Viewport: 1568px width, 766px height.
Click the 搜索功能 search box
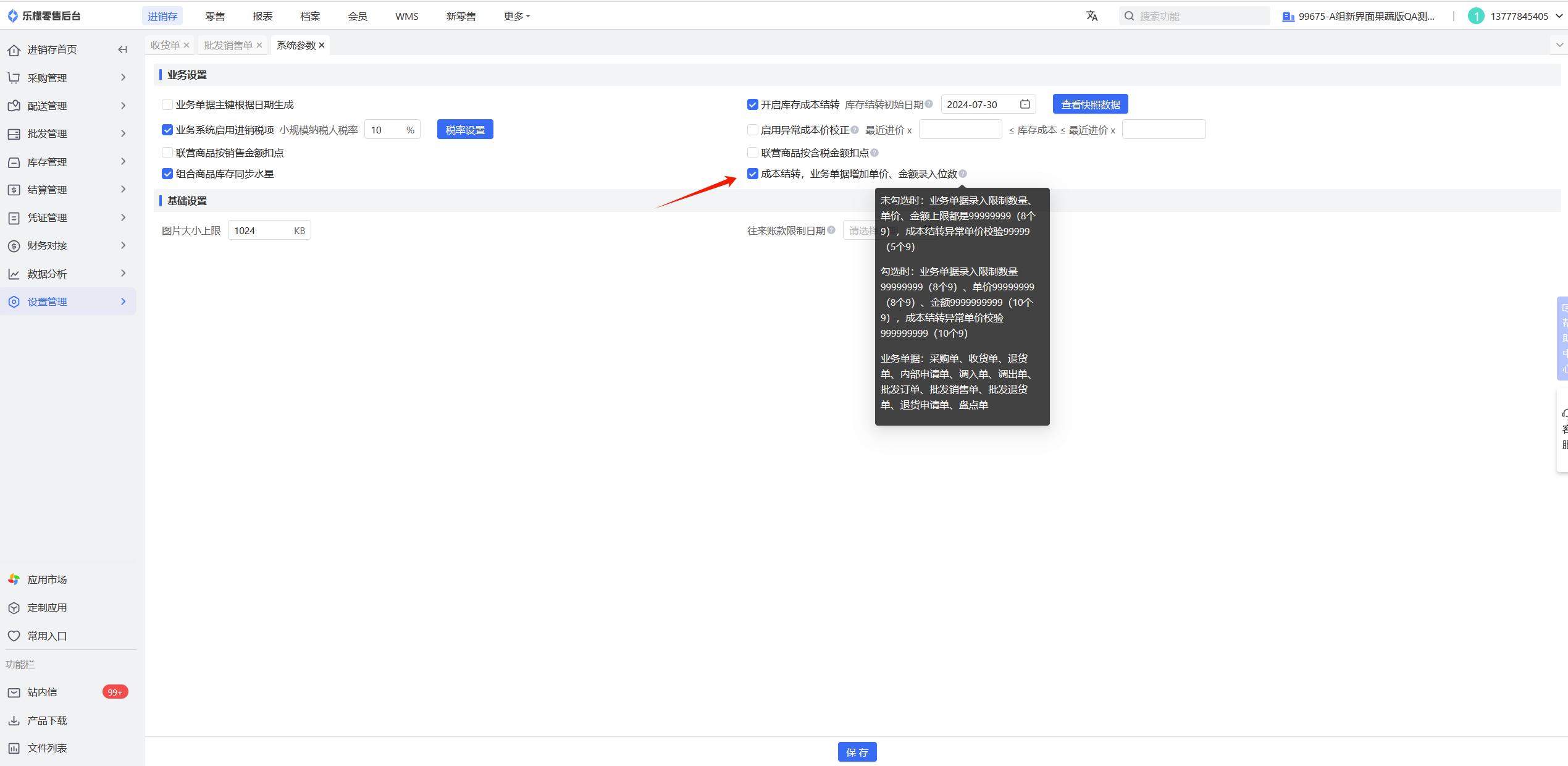click(1194, 16)
